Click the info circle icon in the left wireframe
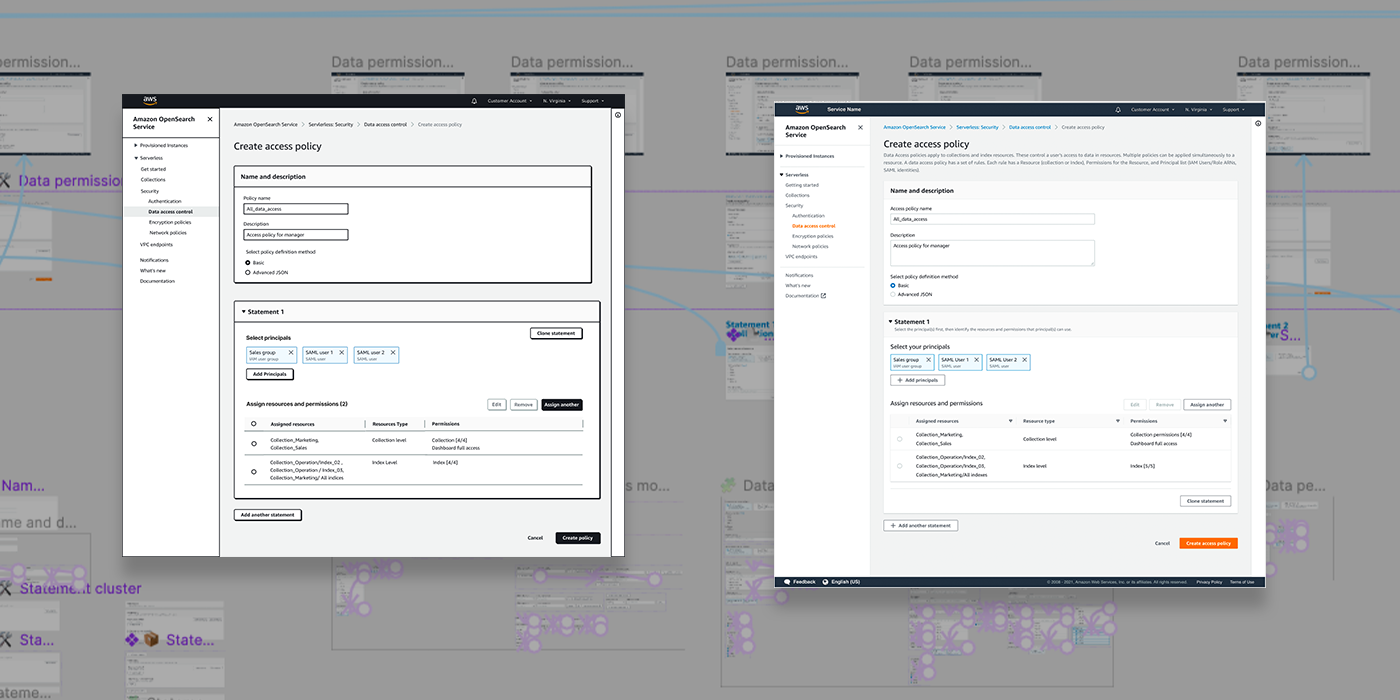This screenshot has height=700, width=1400. coord(618,115)
